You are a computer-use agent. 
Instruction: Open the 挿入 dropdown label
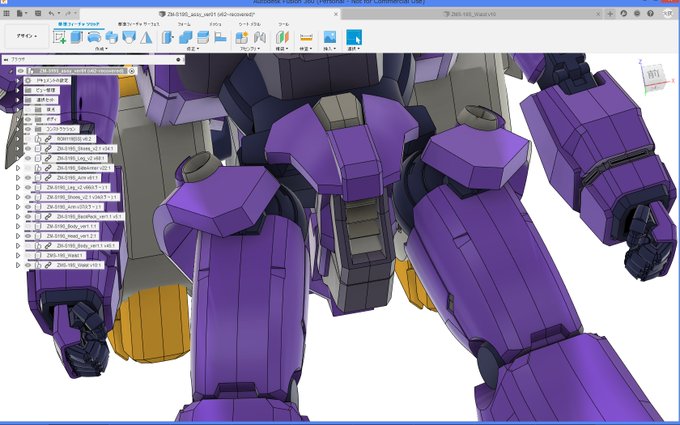[x=330, y=49]
